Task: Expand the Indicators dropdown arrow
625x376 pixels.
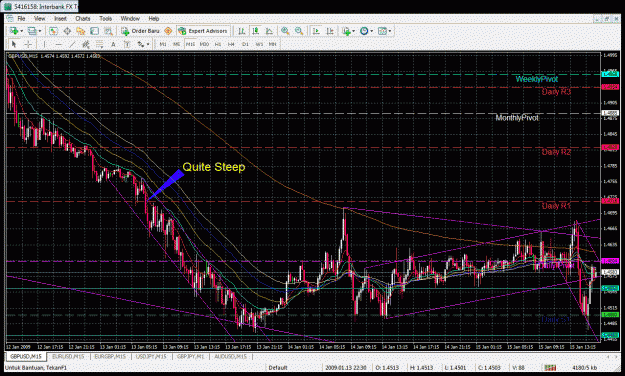Action: tap(354, 31)
